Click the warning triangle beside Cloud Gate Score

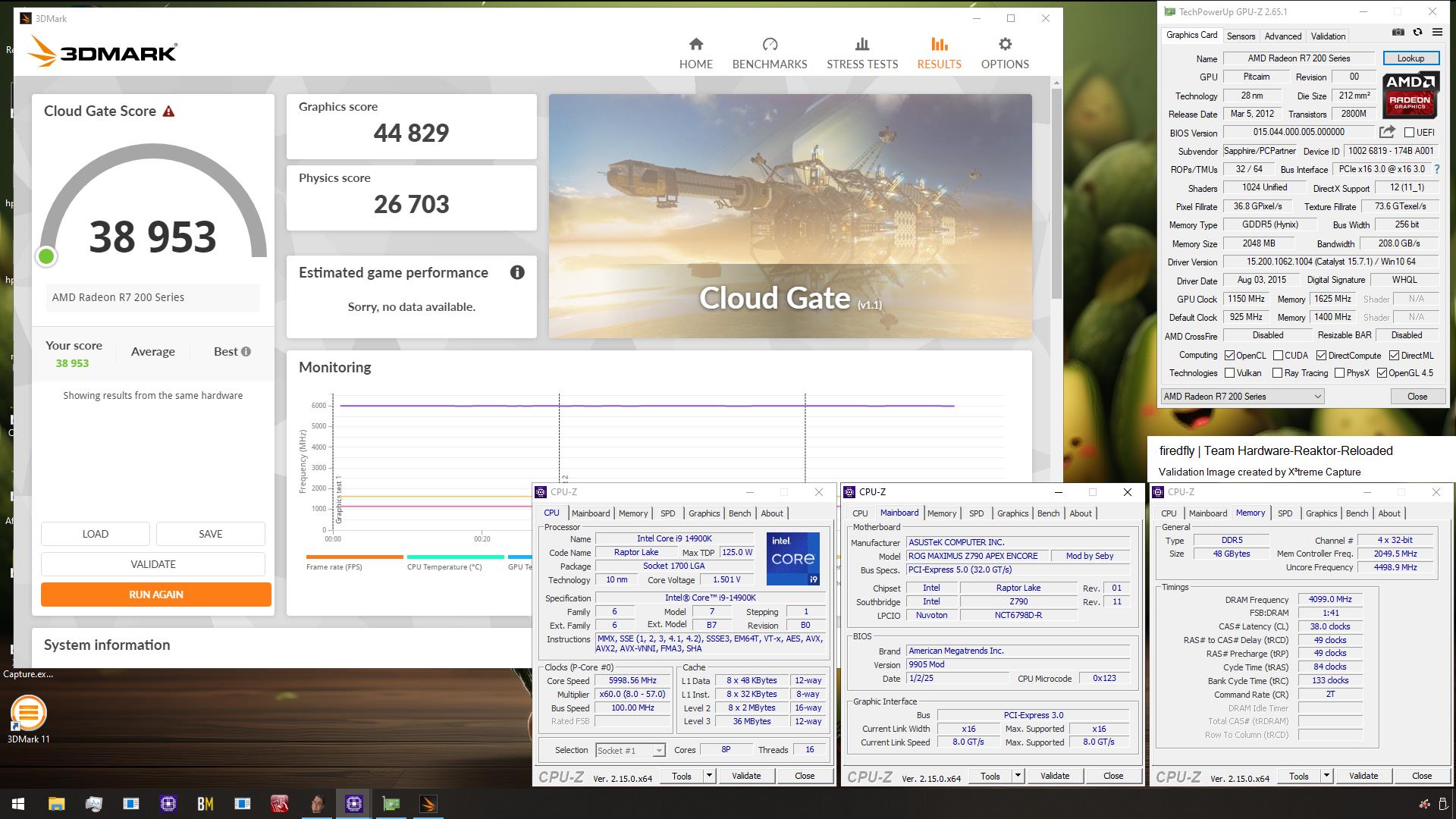pyautogui.click(x=168, y=111)
